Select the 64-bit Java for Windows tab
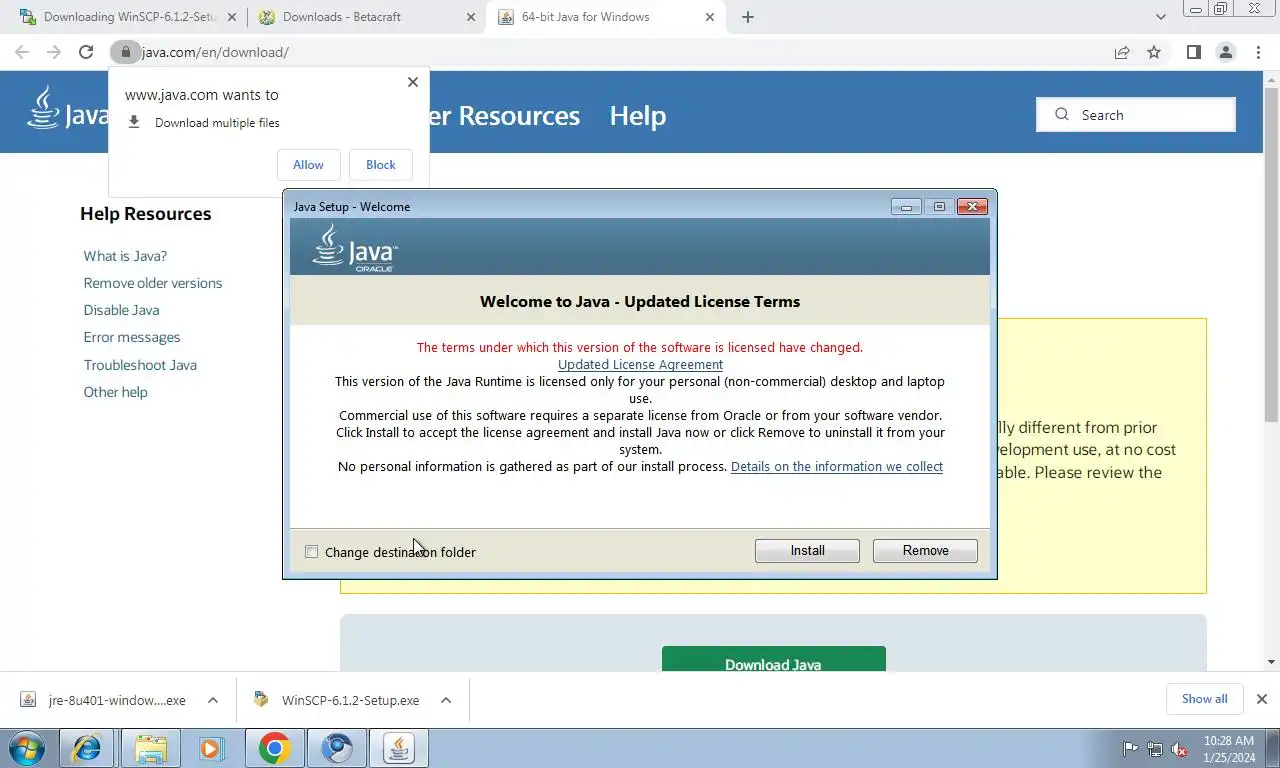This screenshot has height=768, width=1280. click(606, 17)
